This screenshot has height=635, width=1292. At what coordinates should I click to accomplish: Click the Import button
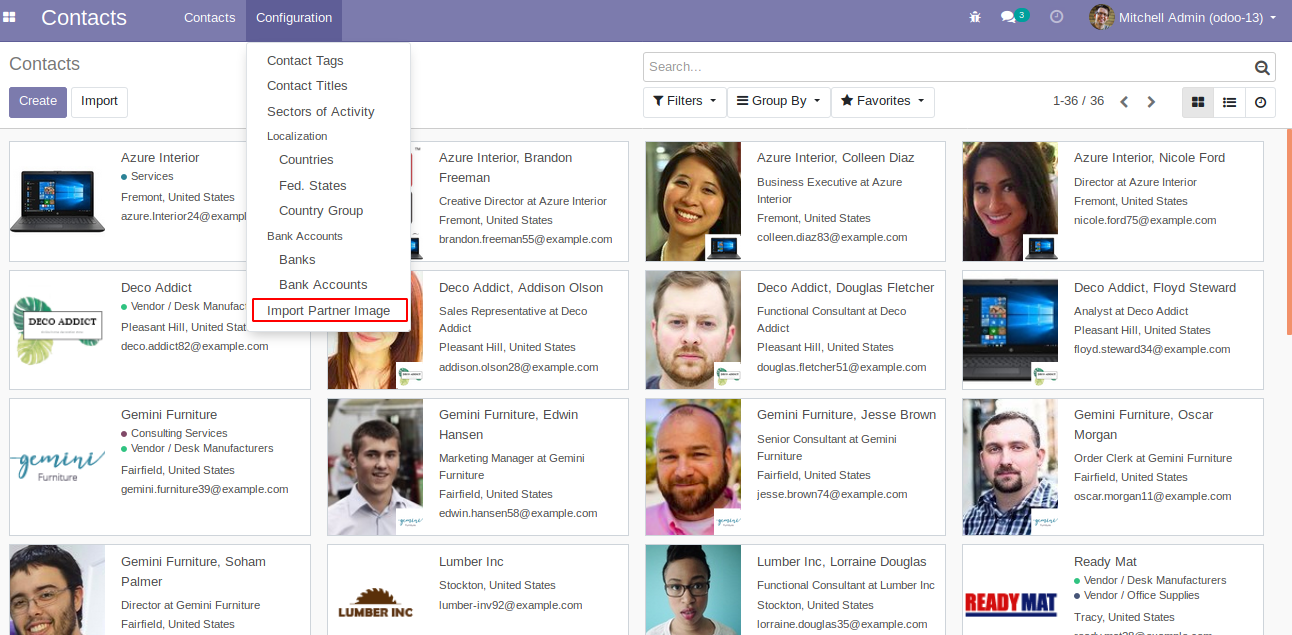[x=99, y=102]
